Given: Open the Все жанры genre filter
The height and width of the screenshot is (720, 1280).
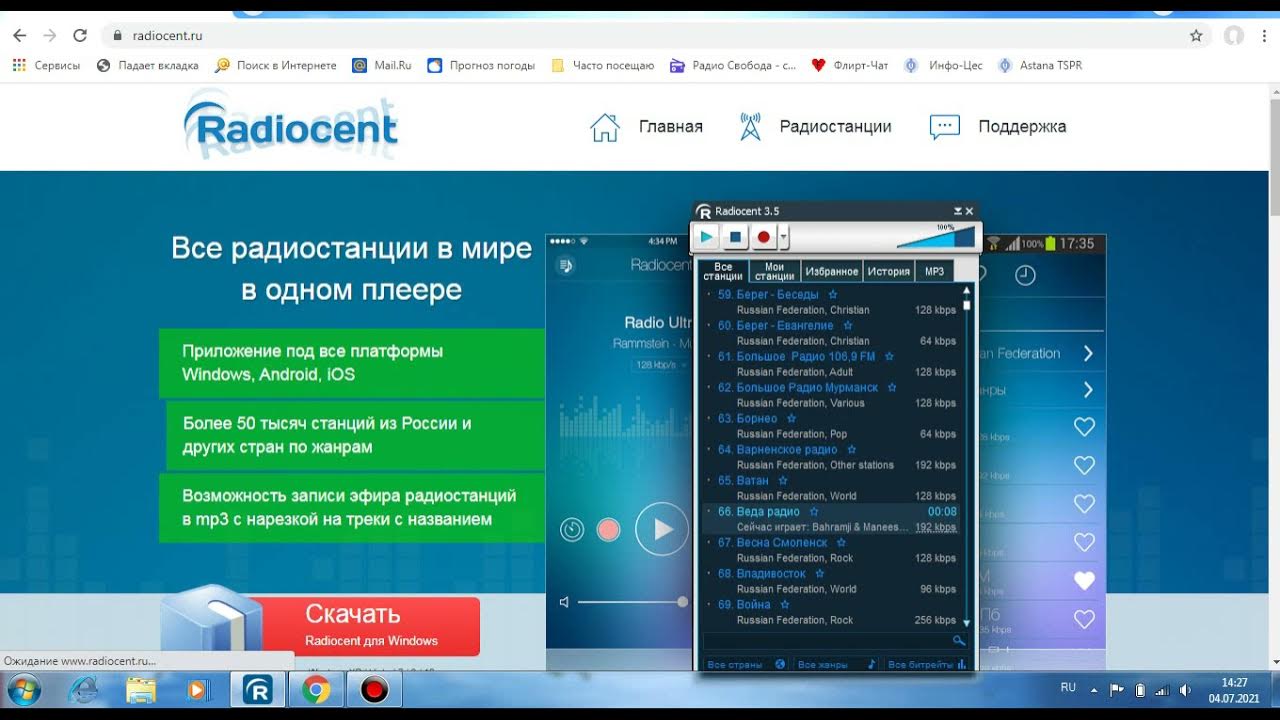Looking at the screenshot, I should point(837,664).
